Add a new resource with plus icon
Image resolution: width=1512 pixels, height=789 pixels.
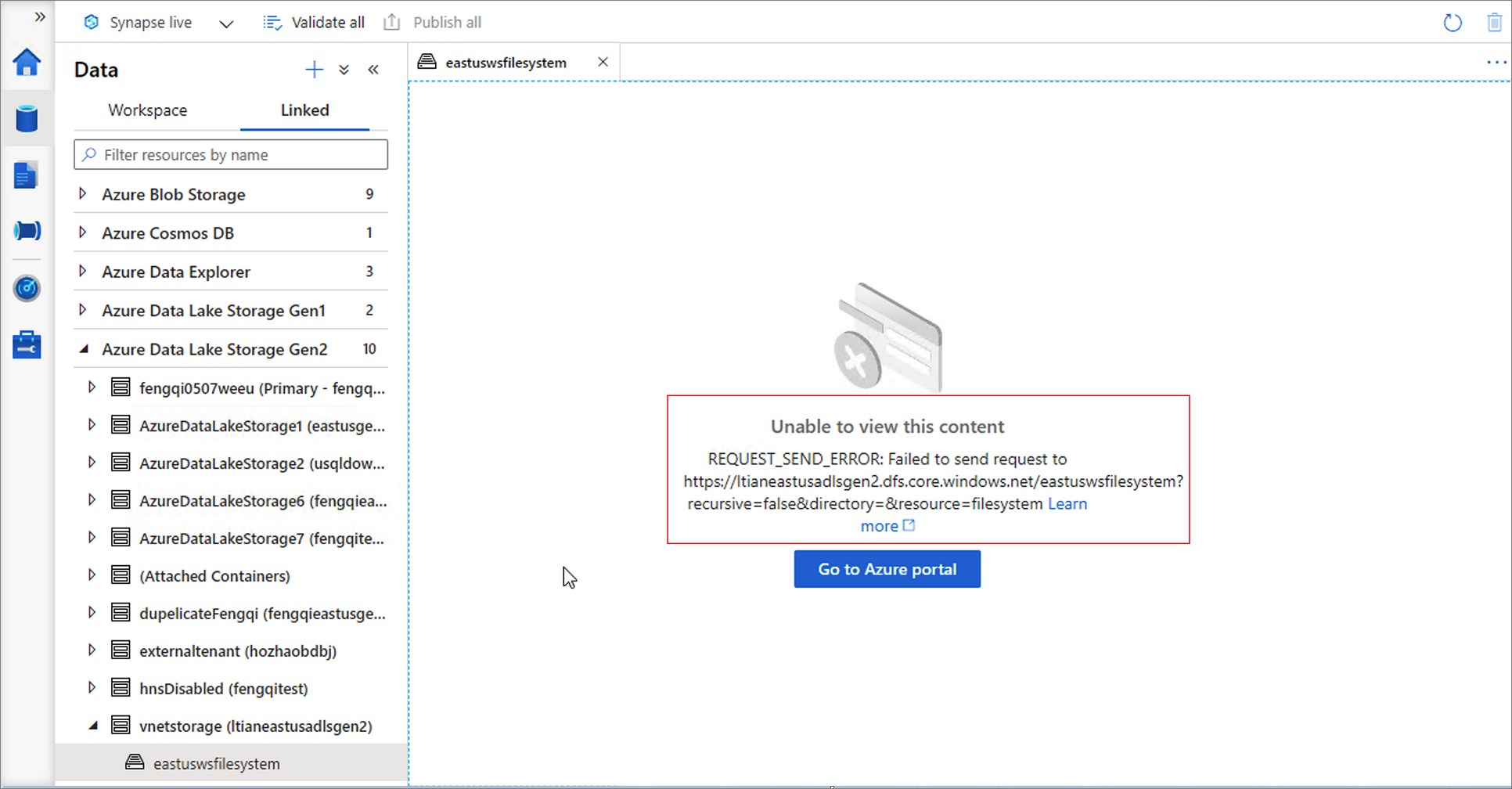[314, 70]
